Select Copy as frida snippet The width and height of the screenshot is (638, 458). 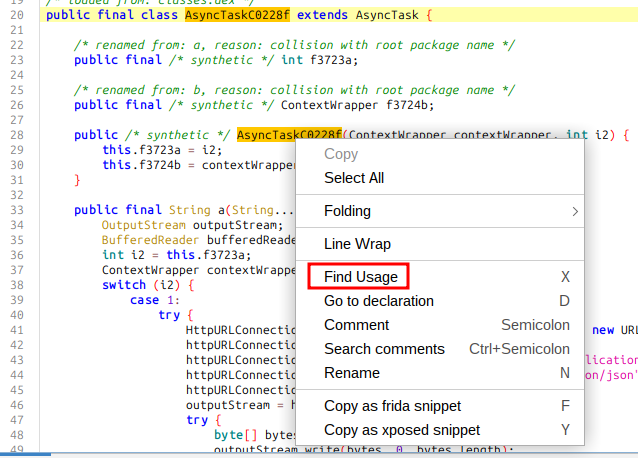pyautogui.click(x=393, y=406)
